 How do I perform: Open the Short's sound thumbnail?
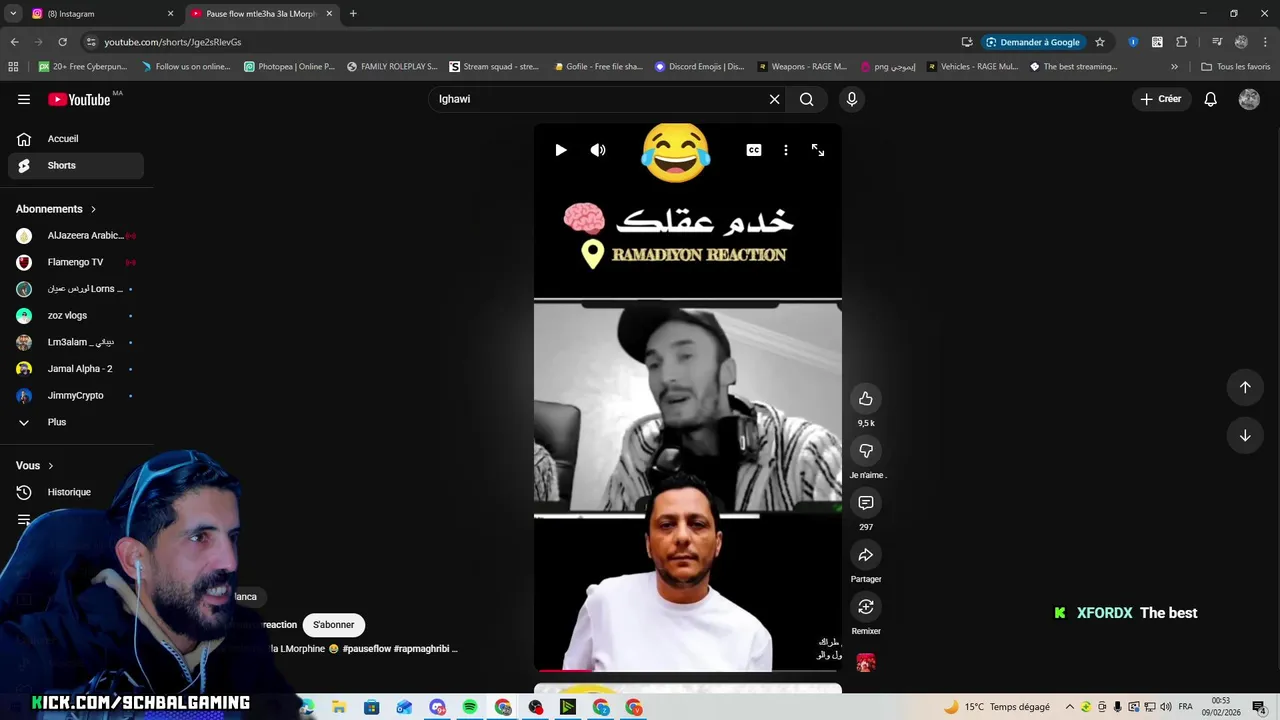866,663
